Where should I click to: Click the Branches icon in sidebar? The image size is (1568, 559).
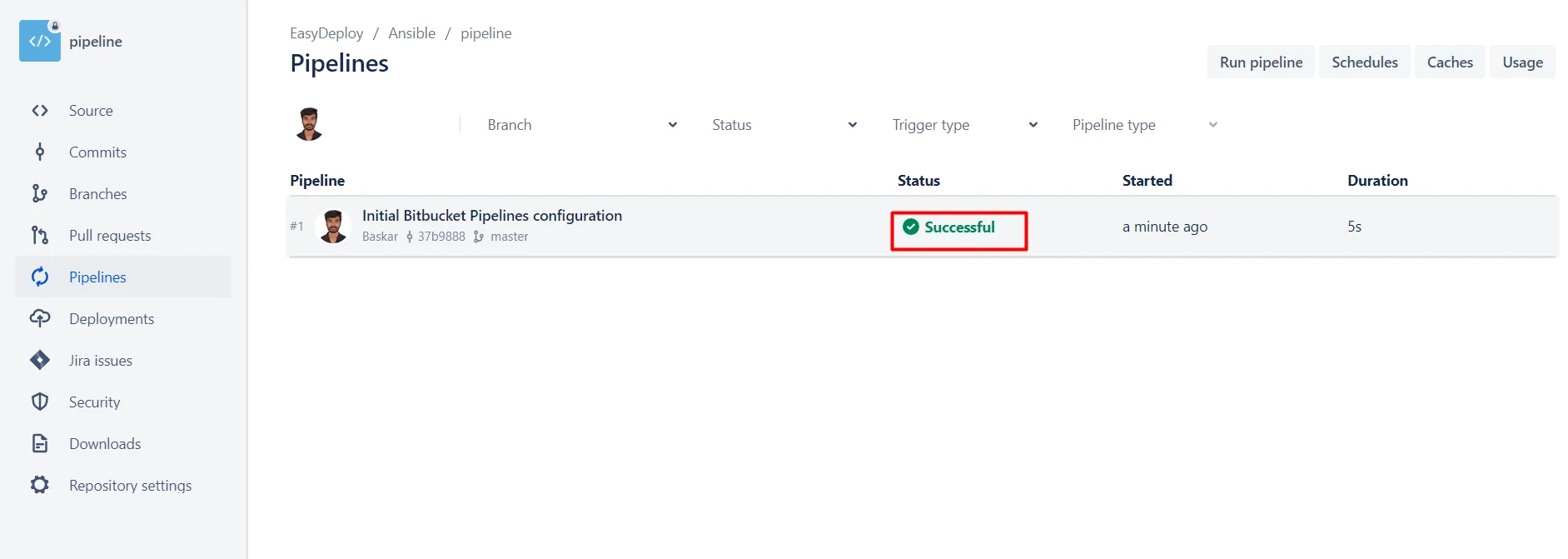[40, 194]
